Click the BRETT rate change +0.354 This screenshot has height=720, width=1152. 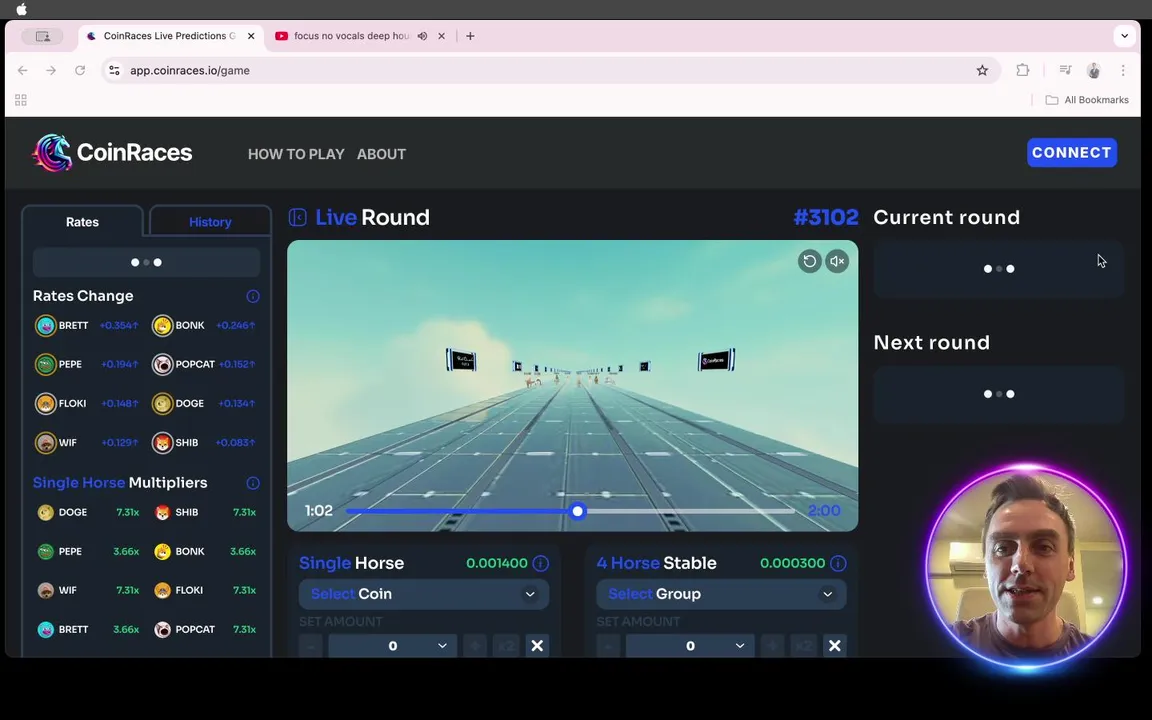[x=119, y=325]
